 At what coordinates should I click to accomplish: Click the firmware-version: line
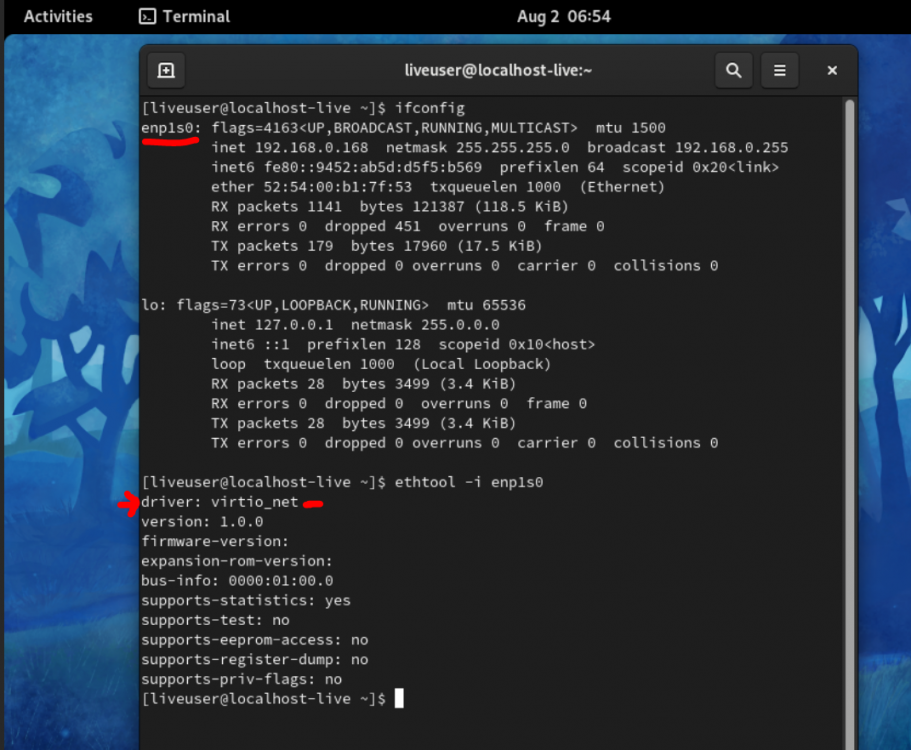pyautogui.click(x=215, y=541)
